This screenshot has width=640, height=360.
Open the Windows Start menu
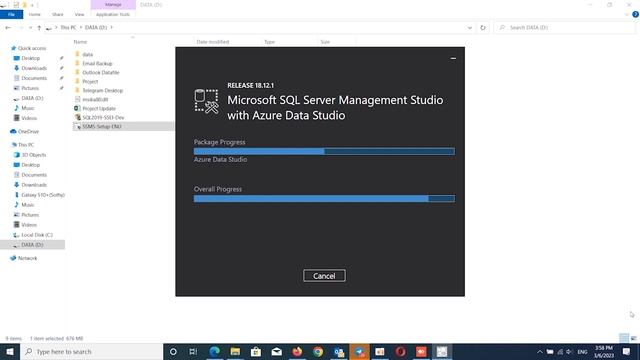[10, 351]
